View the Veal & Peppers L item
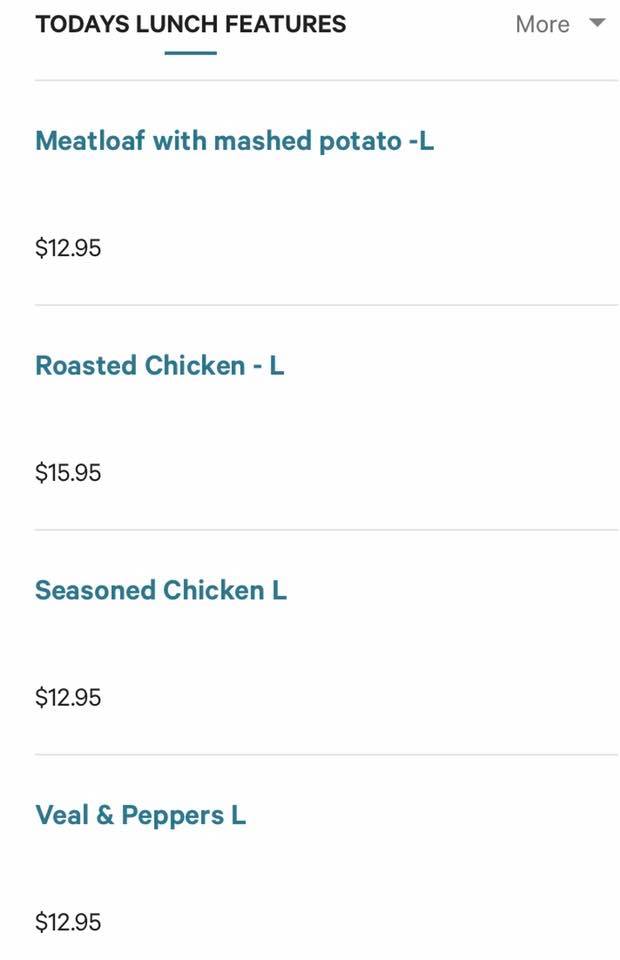This screenshot has height=960, width=620. coord(140,816)
